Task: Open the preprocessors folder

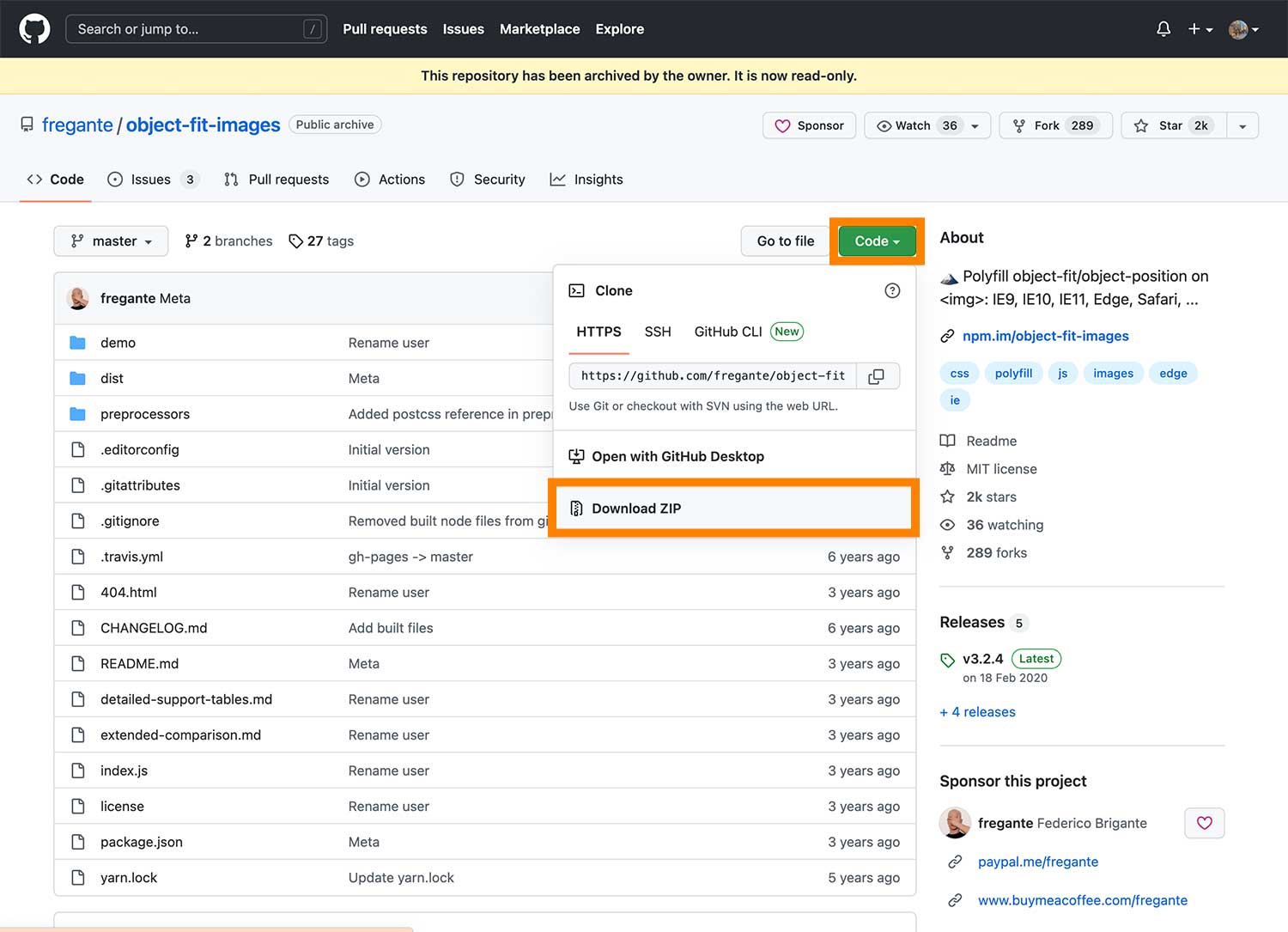Action: click(145, 414)
